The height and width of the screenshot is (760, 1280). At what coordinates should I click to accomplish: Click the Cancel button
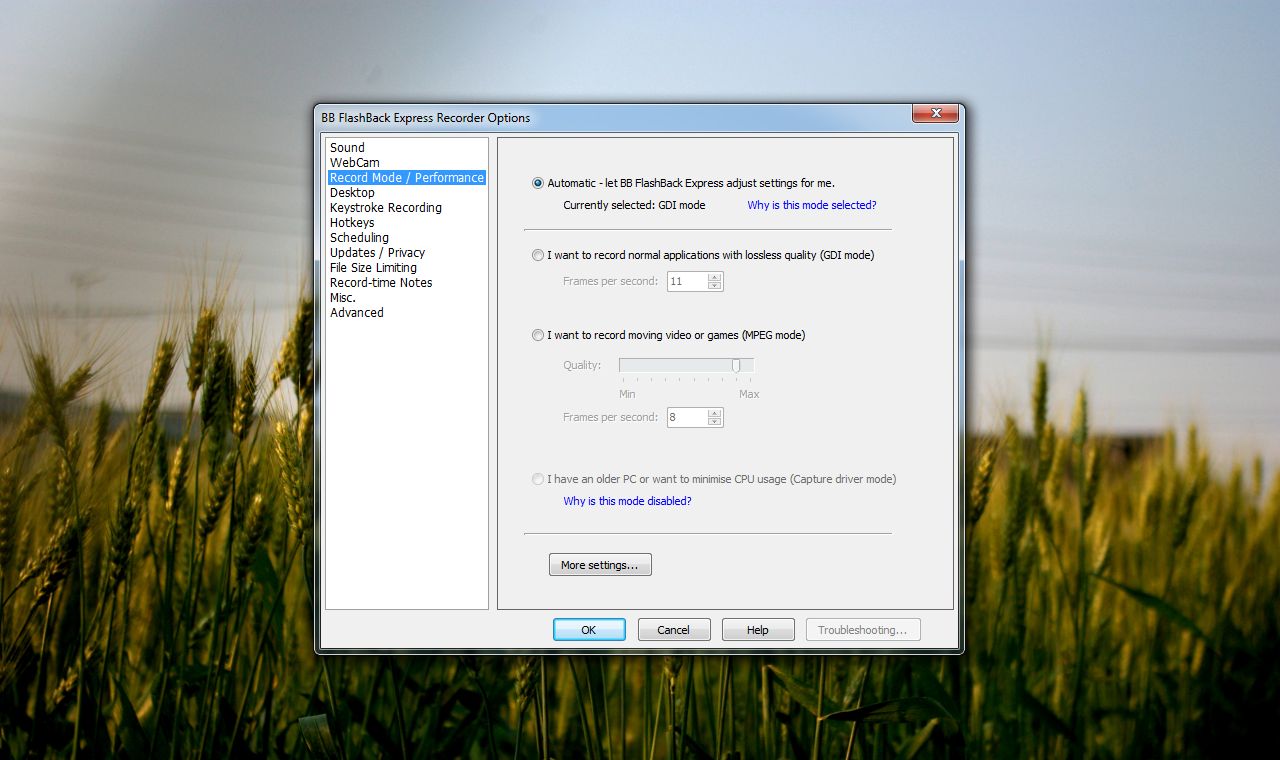coord(674,630)
